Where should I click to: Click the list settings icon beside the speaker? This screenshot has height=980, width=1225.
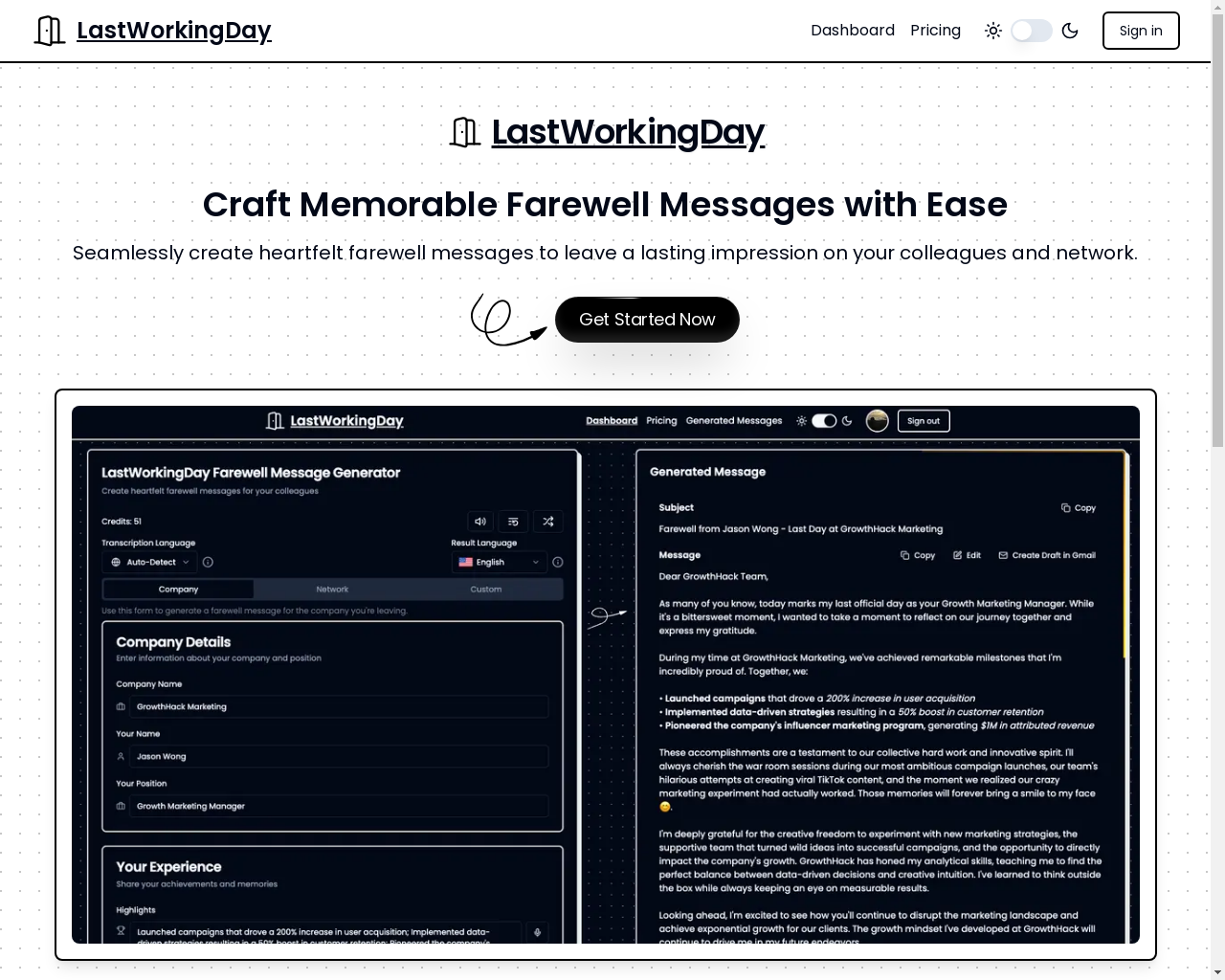pyautogui.click(x=513, y=522)
